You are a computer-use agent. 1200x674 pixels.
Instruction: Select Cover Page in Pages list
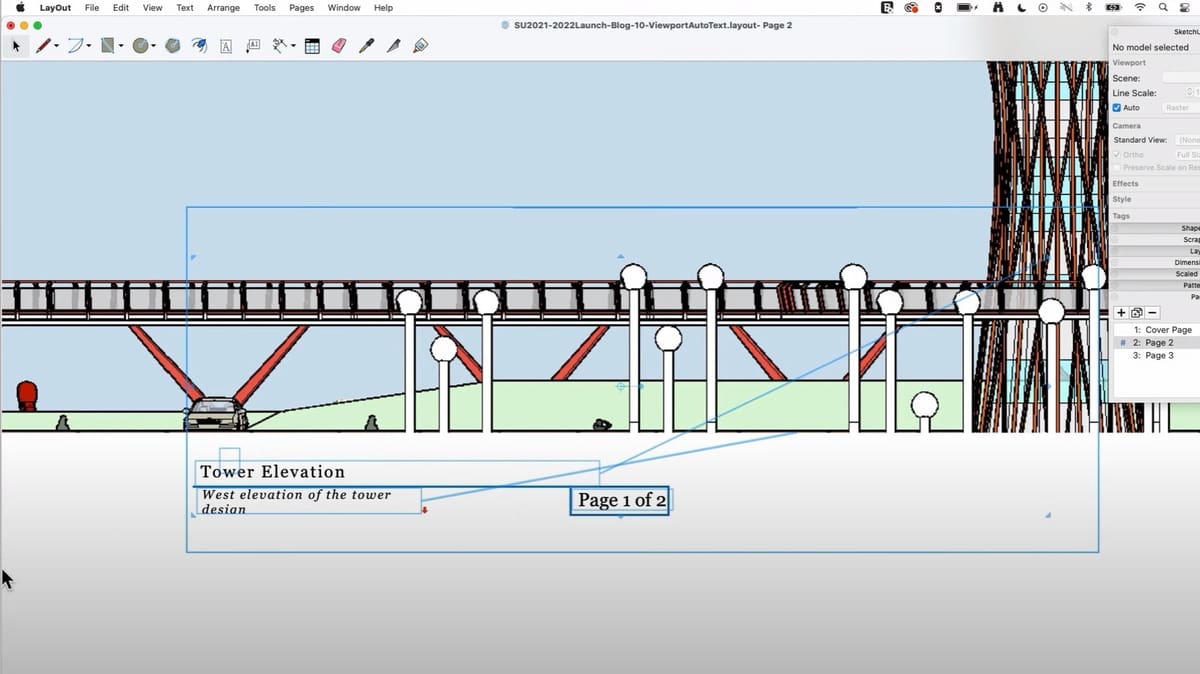coord(1158,330)
